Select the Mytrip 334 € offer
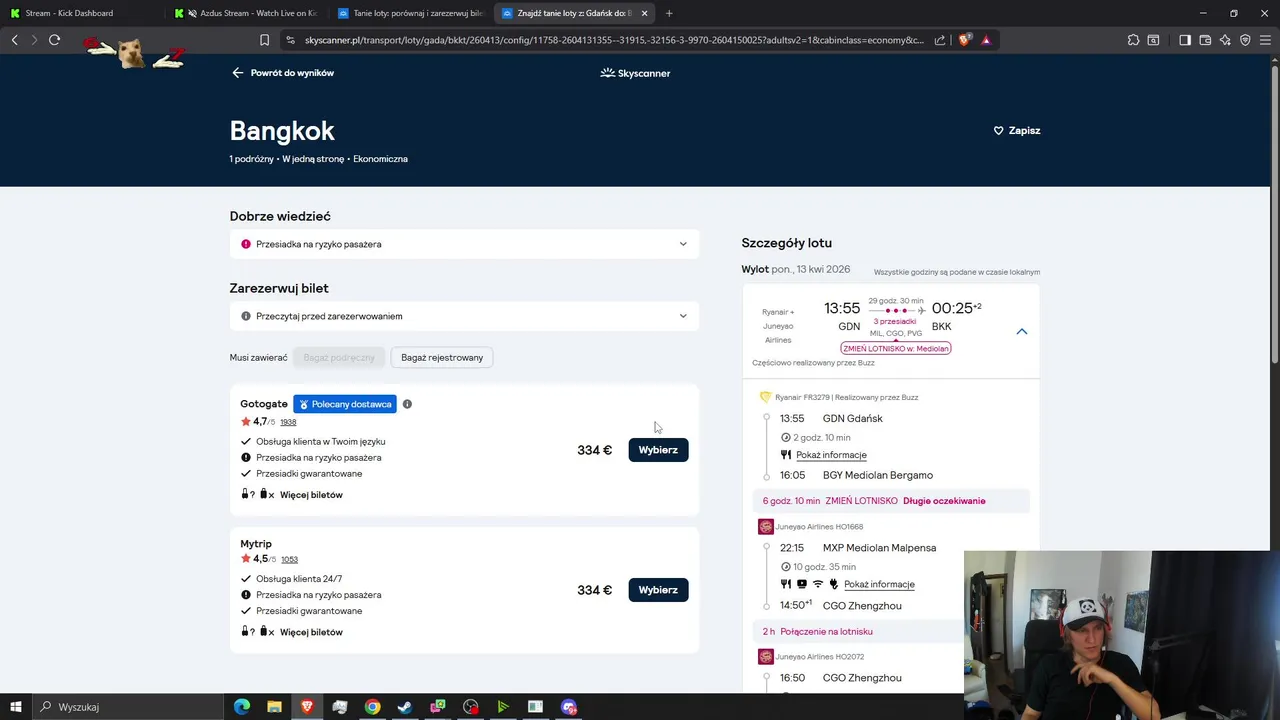Viewport: 1280px width, 720px height. pos(658,590)
